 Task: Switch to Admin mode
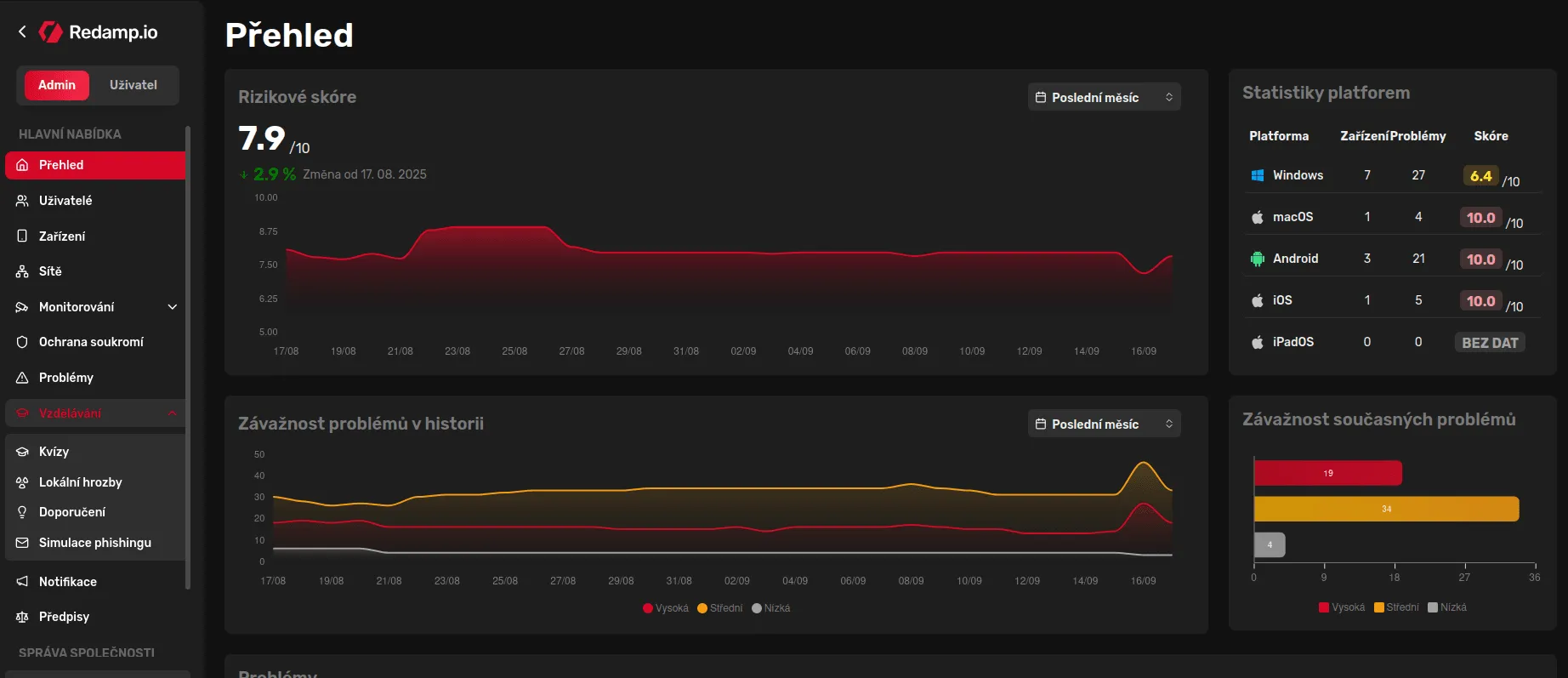[57, 85]
